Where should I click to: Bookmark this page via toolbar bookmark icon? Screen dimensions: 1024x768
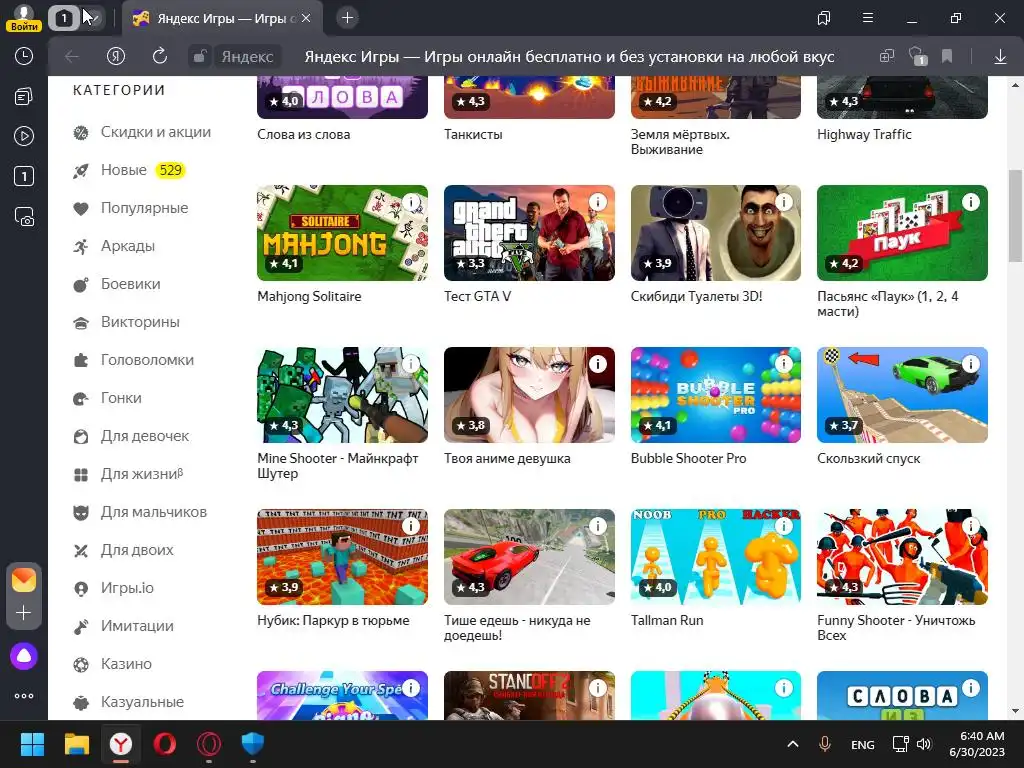[946, 56]
